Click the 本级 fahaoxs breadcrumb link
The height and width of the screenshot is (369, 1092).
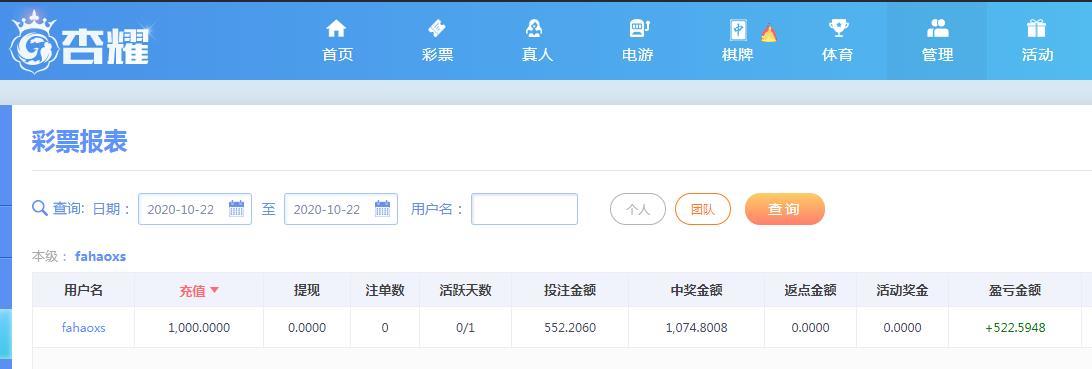[x=100, y=256]
